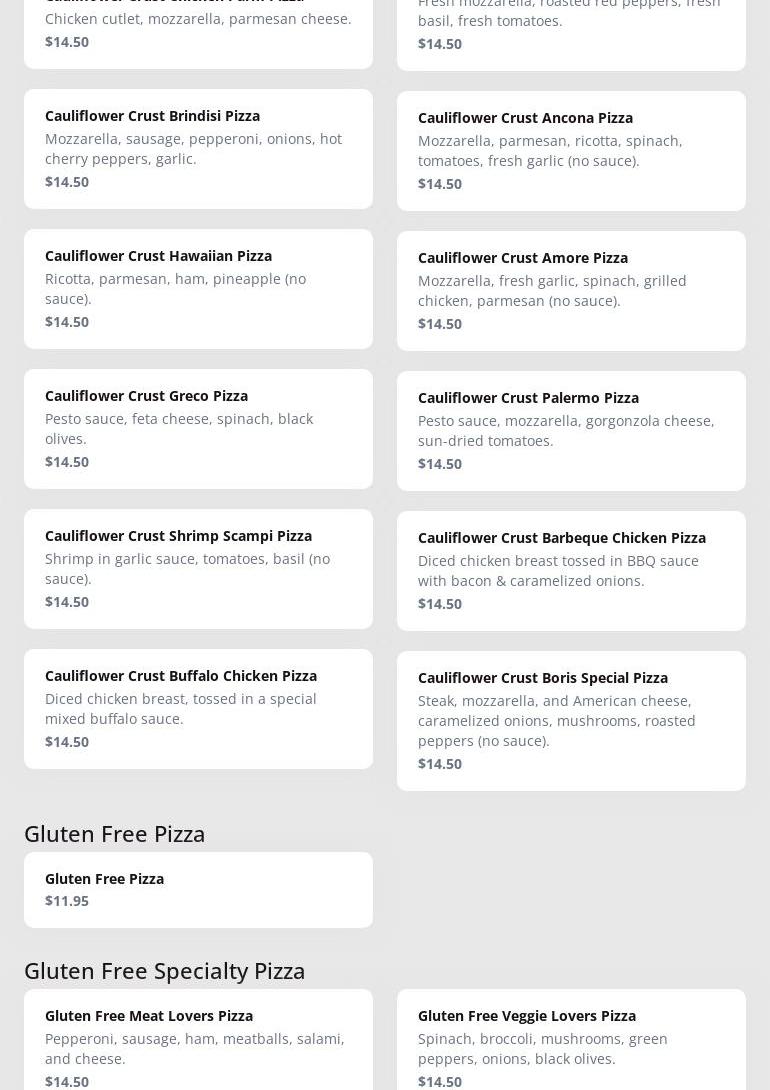Open Cauliflower Crust Greco Pizza
The image size is (770, 1090).
point(198,428)
